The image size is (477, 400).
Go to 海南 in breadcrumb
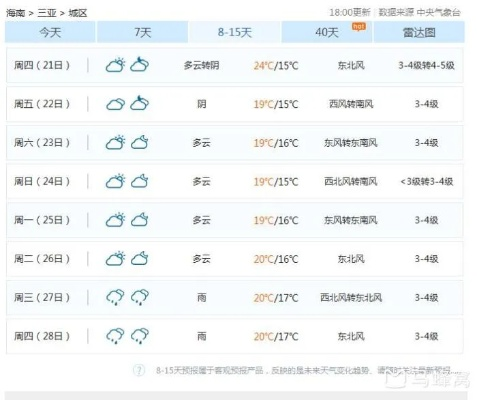click(x=16, y=13)
